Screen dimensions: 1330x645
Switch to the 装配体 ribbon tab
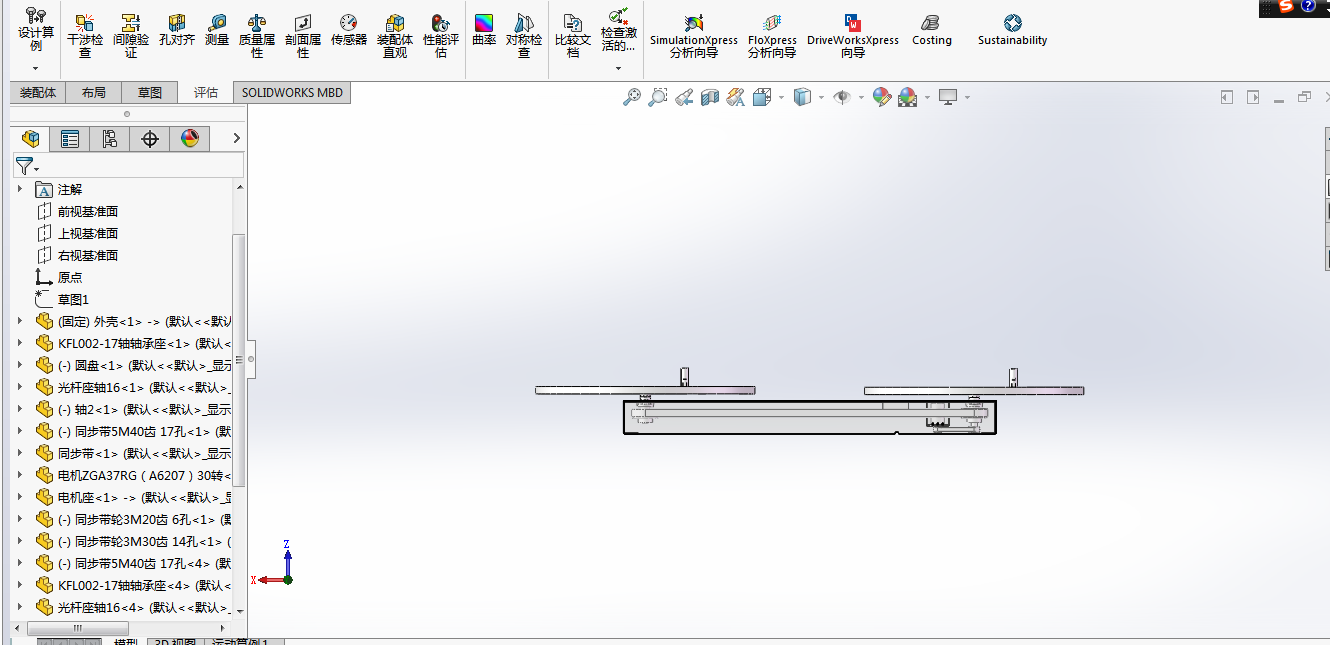[38, 92]
